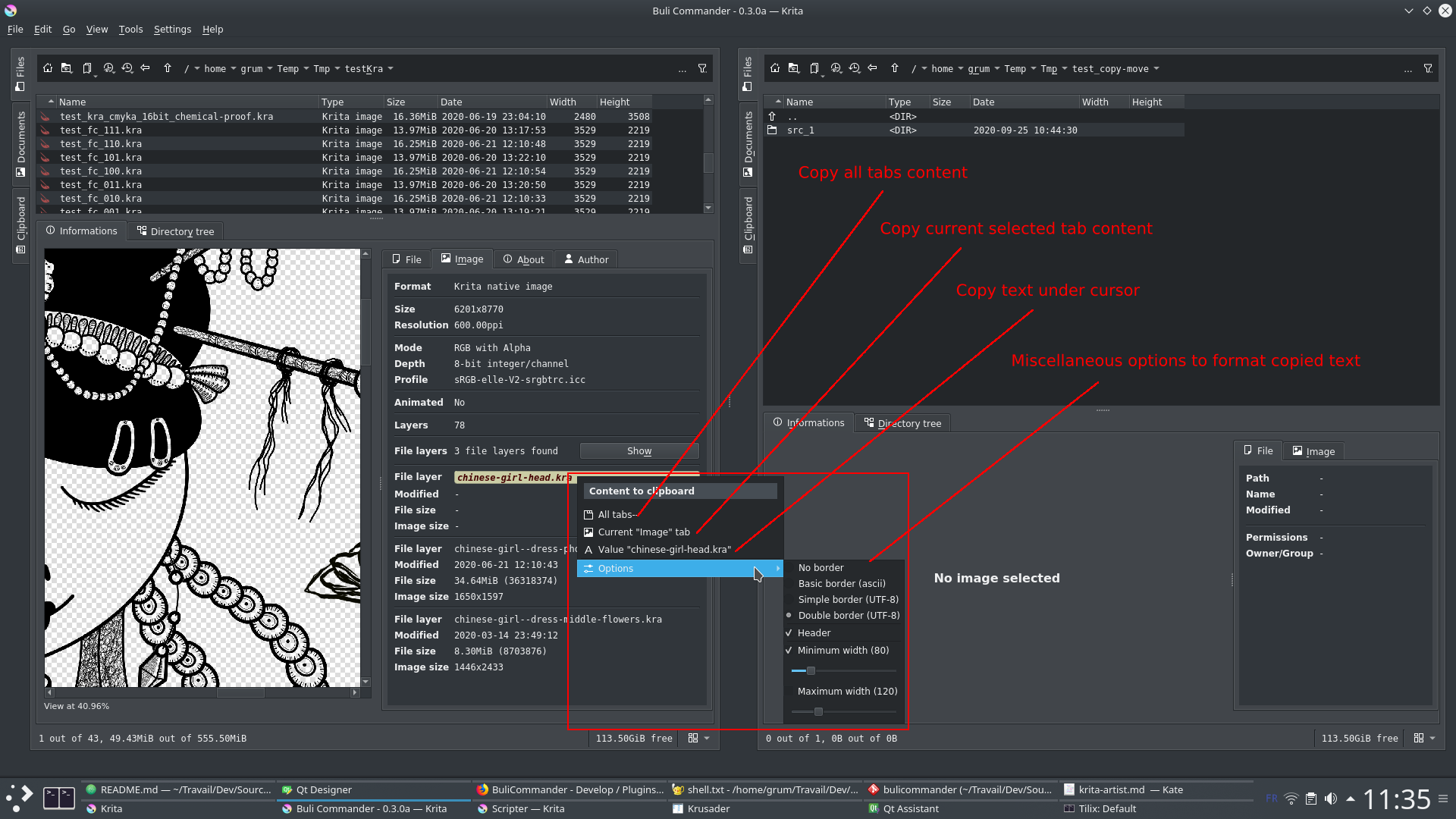
Task: Adjust the Minimum width slider
Action: 811,670
